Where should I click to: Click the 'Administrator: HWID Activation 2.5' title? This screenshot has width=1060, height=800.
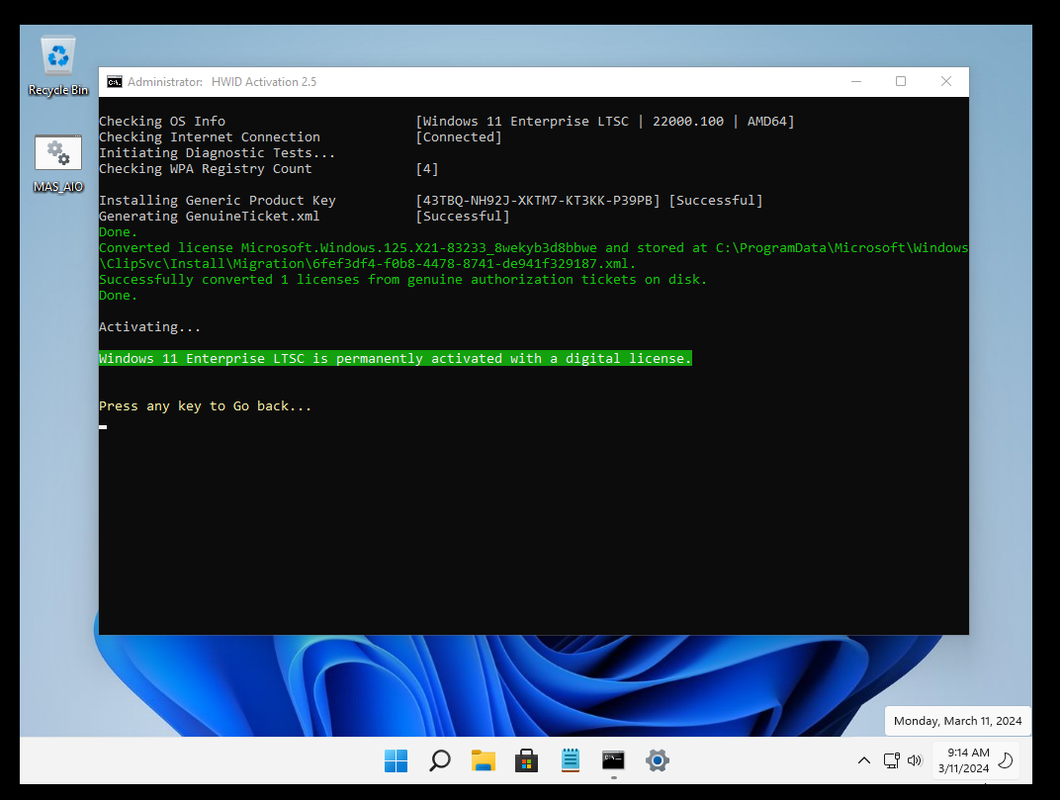[222, 82]
